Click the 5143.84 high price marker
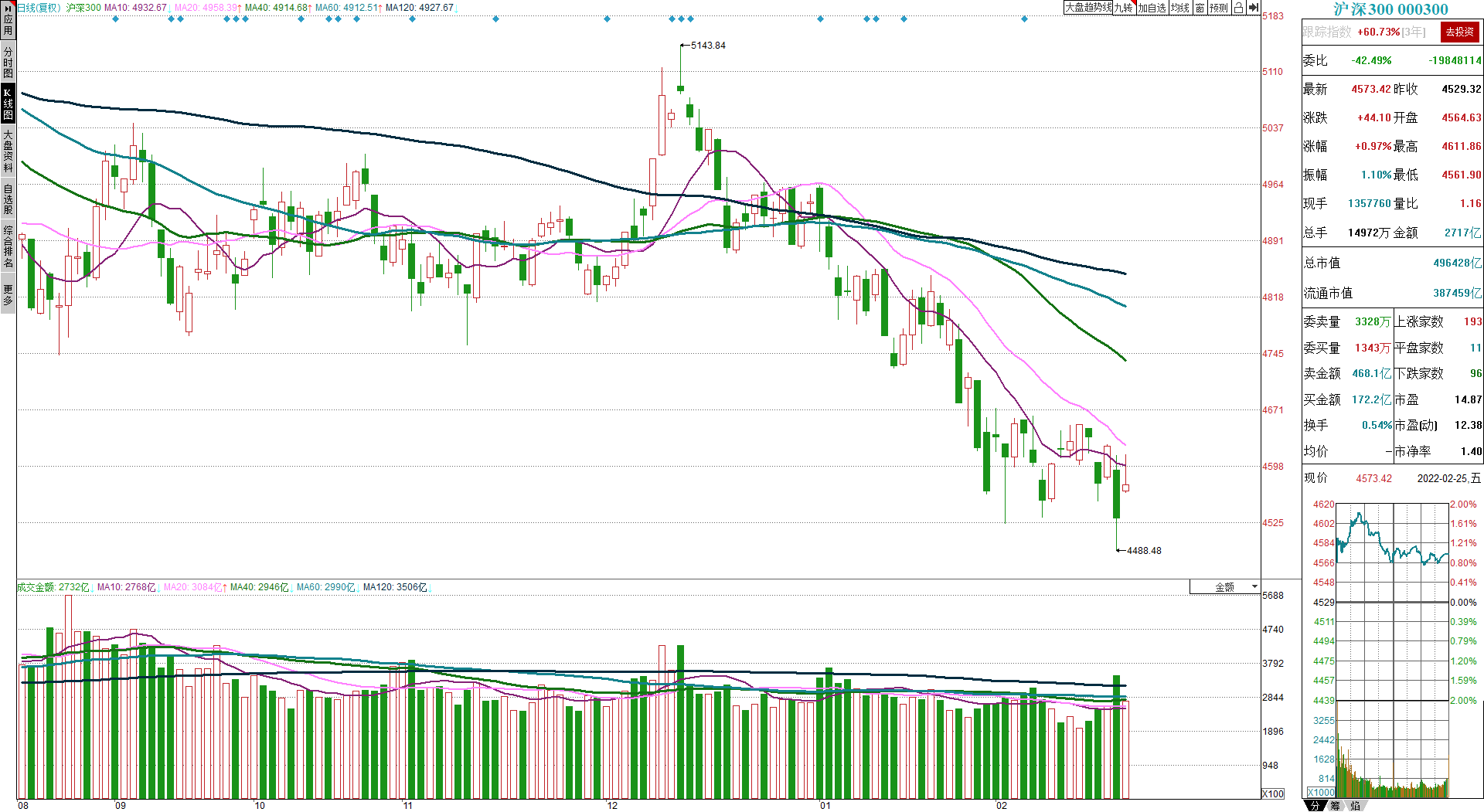 707,46
